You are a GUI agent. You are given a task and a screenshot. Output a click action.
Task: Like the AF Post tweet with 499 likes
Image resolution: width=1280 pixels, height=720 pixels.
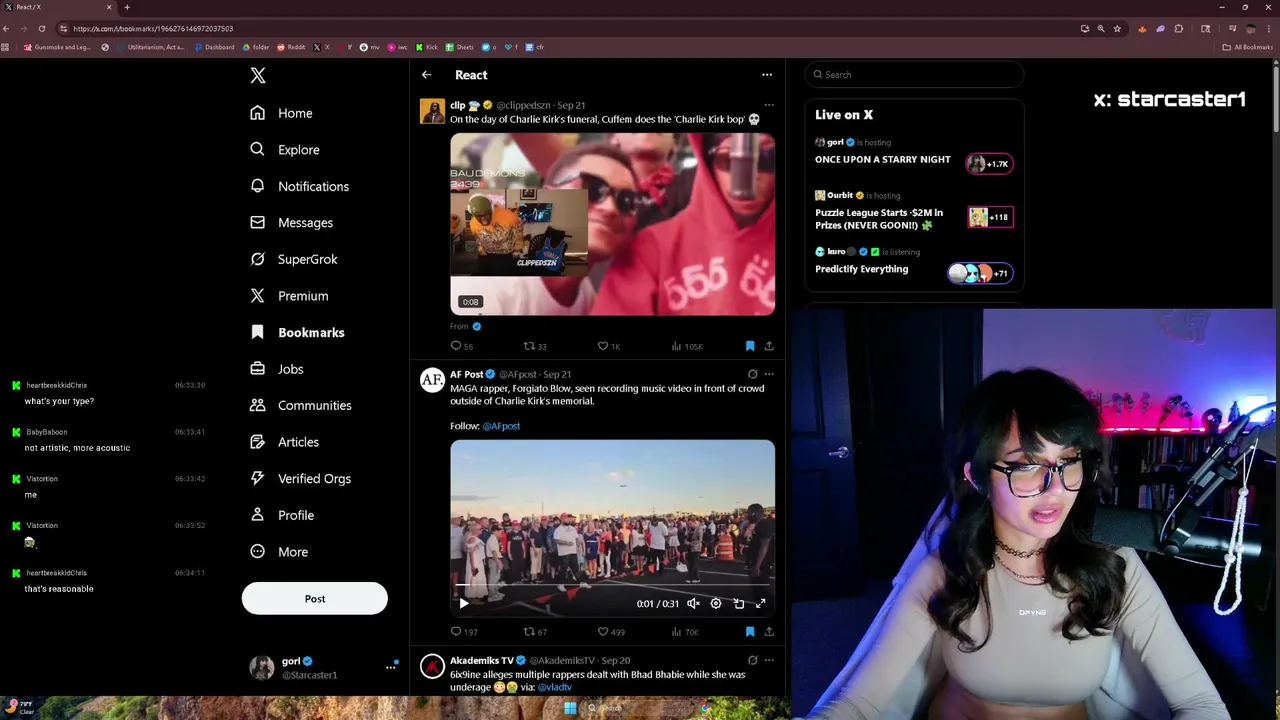pos(611,632)
